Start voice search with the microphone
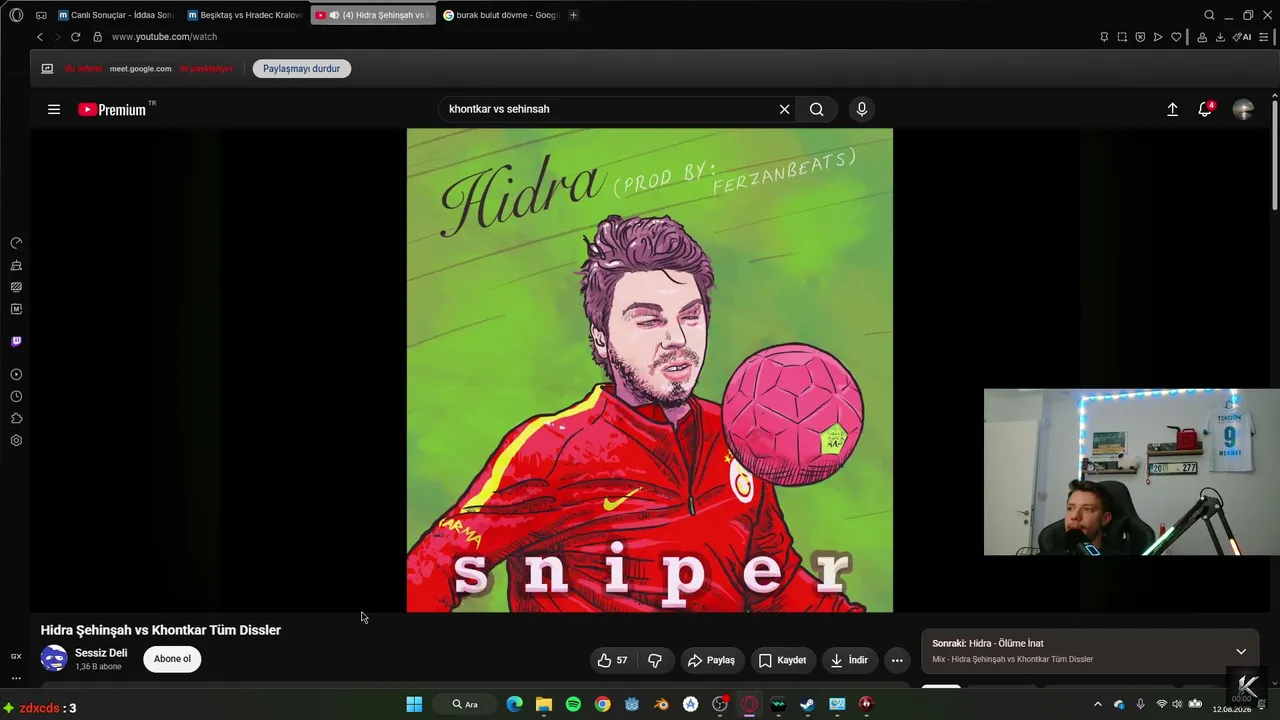This screenshot has width=1280, height=720. tap(862, 109)
